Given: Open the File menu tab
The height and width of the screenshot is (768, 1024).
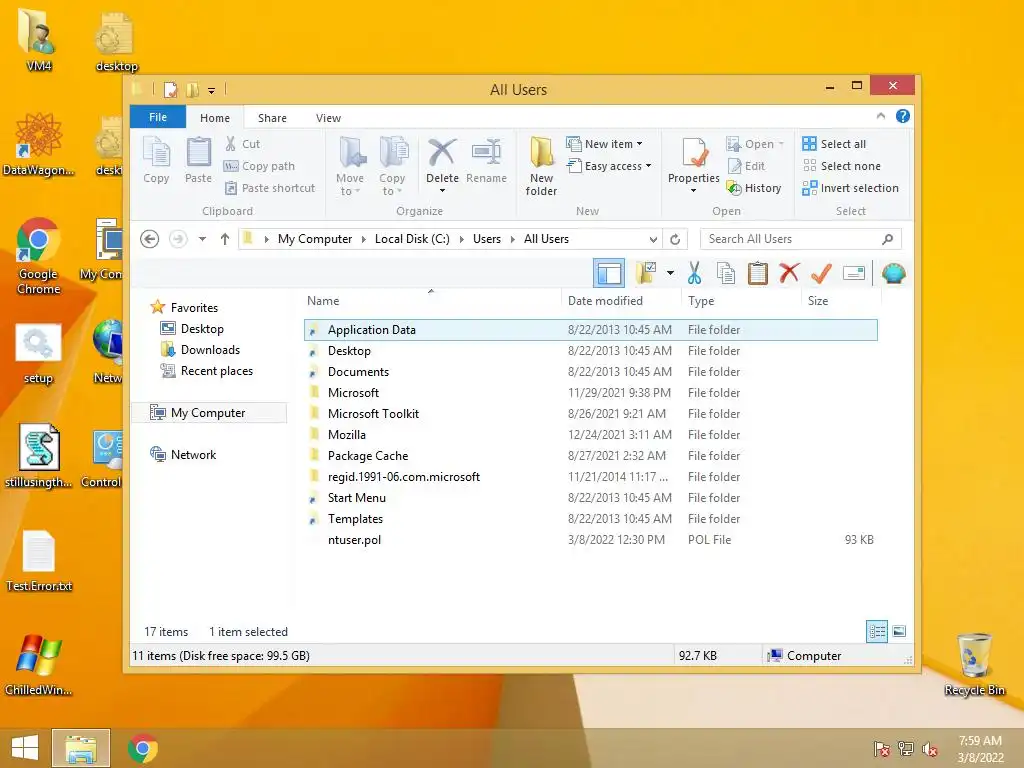Looking at the screenshot, I should pos(158,117).
